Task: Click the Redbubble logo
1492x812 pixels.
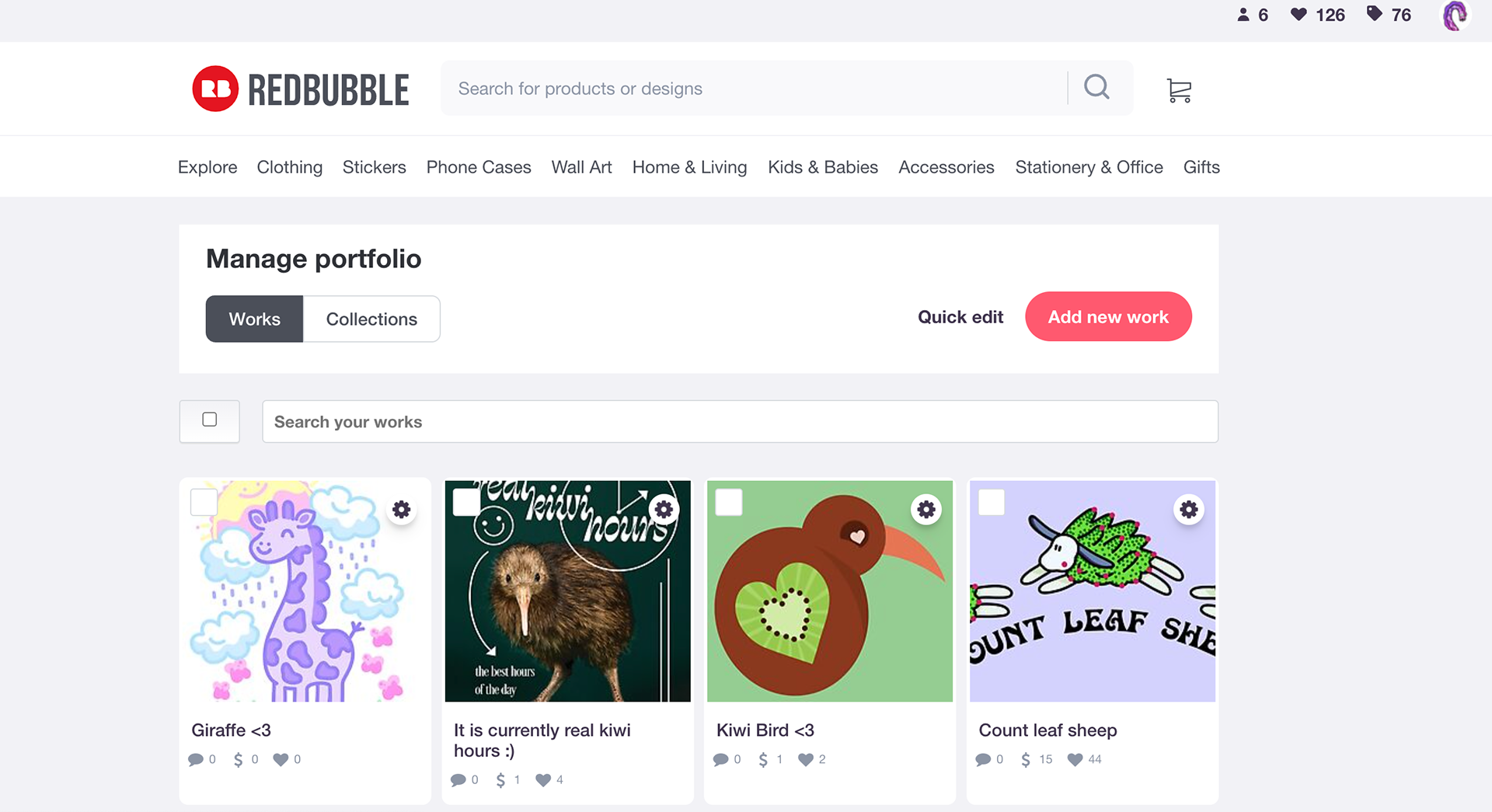Action: [301, 89]
